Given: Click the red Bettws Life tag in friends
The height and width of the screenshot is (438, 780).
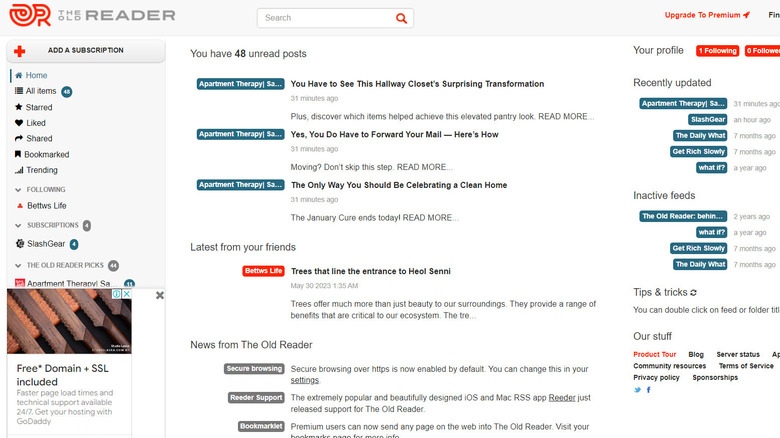Looking at the screenshot, I should 263,271.
